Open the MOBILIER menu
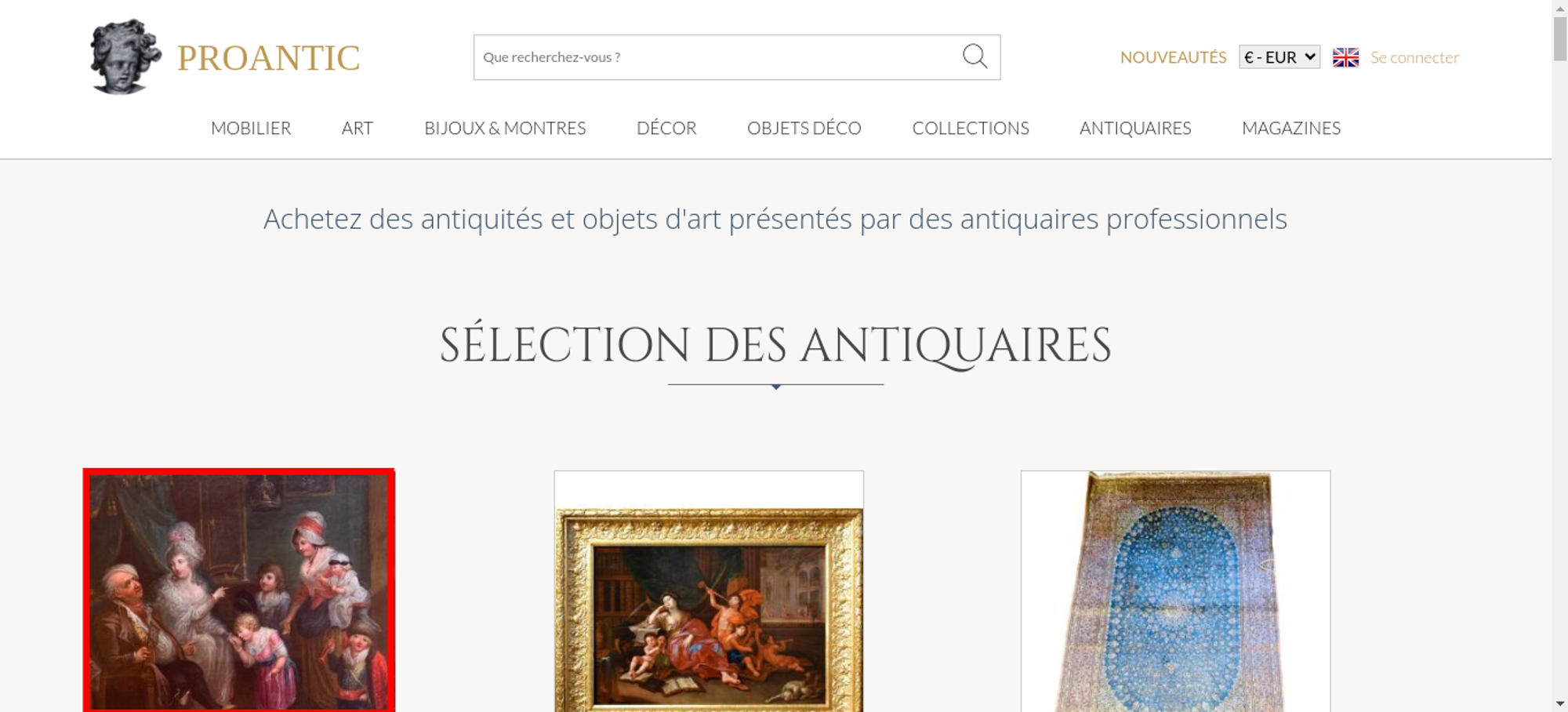The image size is (1568, 712). [x=251, y=128]
